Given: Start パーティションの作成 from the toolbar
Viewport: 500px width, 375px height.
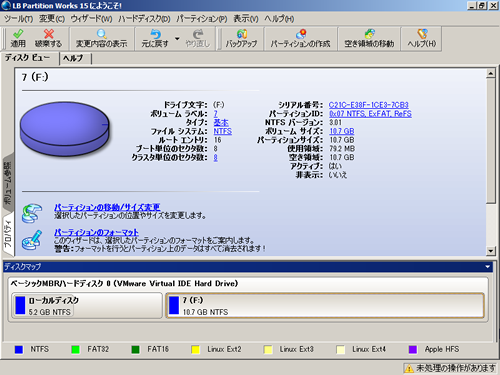Looking at the screenshot, I should click(x=300, y=39).
